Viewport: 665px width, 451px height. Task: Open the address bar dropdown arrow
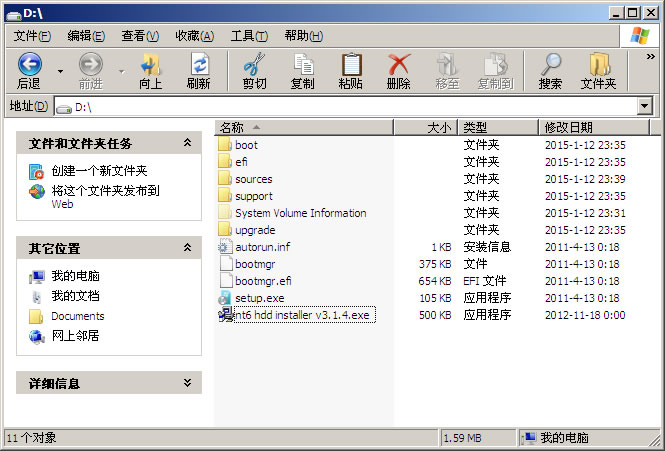coord(645,106)
